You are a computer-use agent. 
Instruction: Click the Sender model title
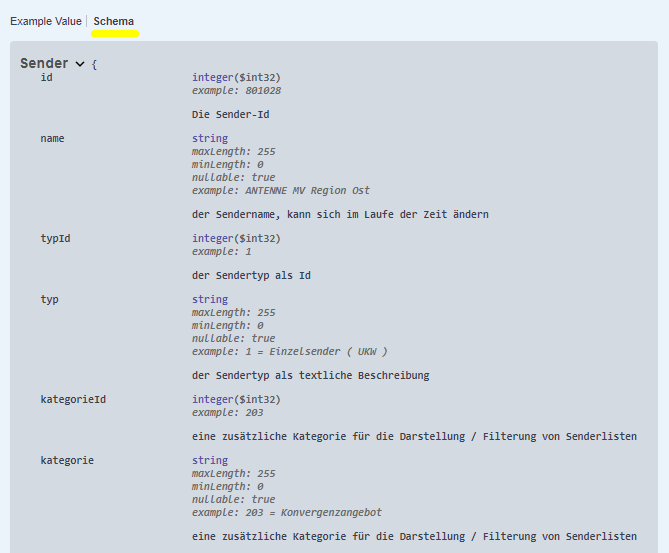pyautogui.click(x=44, y=64)
